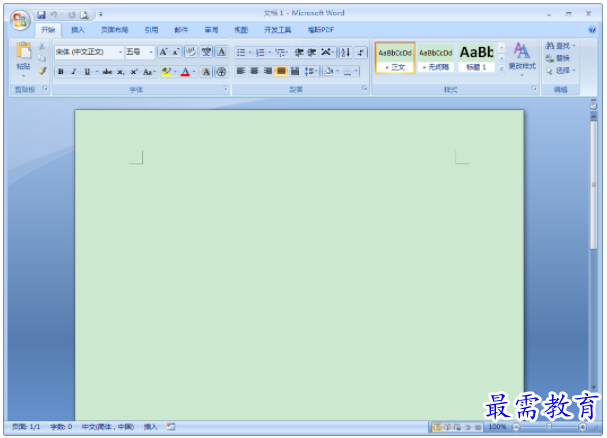
Task: Open the 插入 (Insert) tab
Action: click(x=78, y=30)
